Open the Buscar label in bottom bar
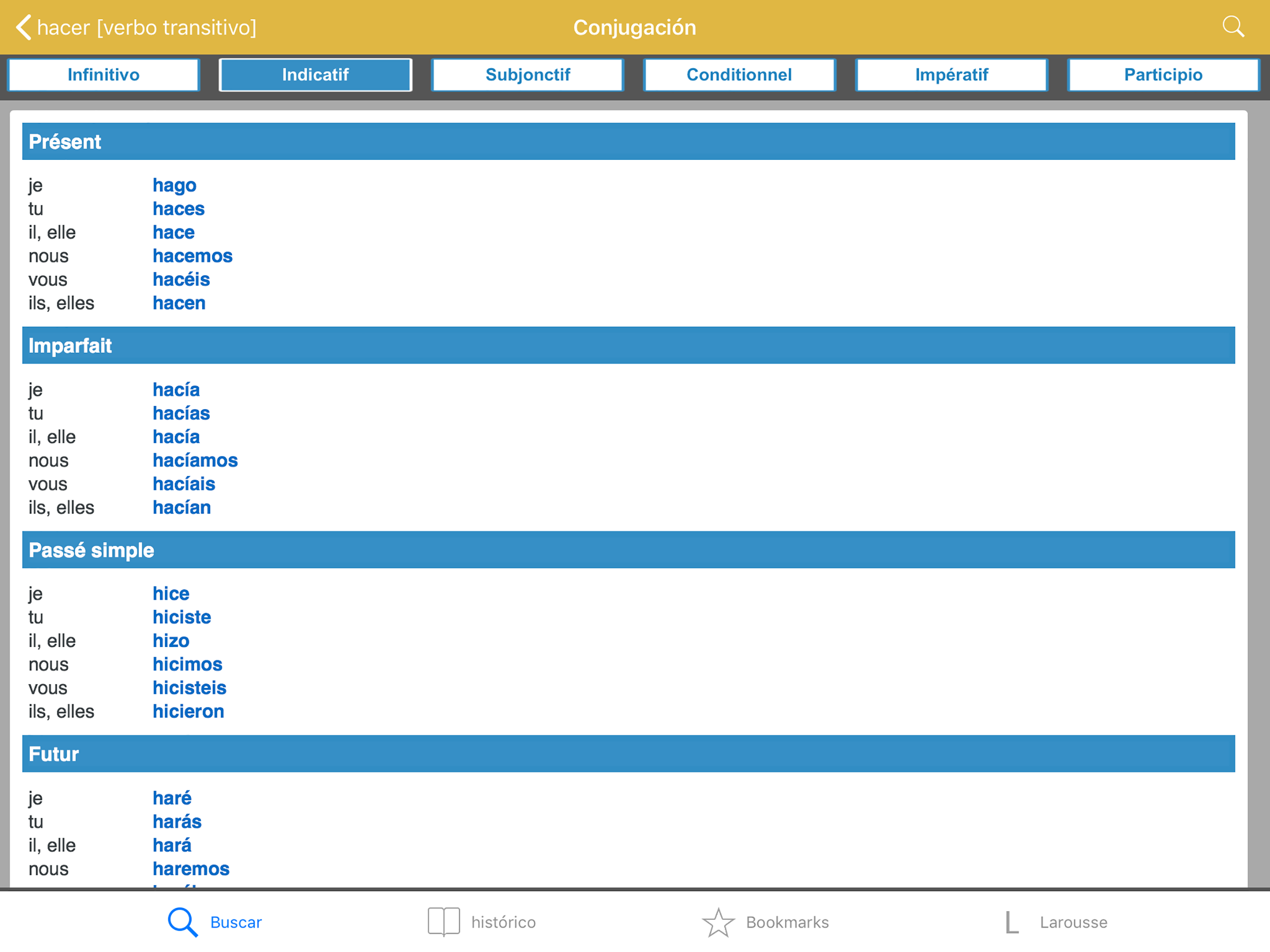Screen dimensions: 1270x952 (x=236, y=922)
